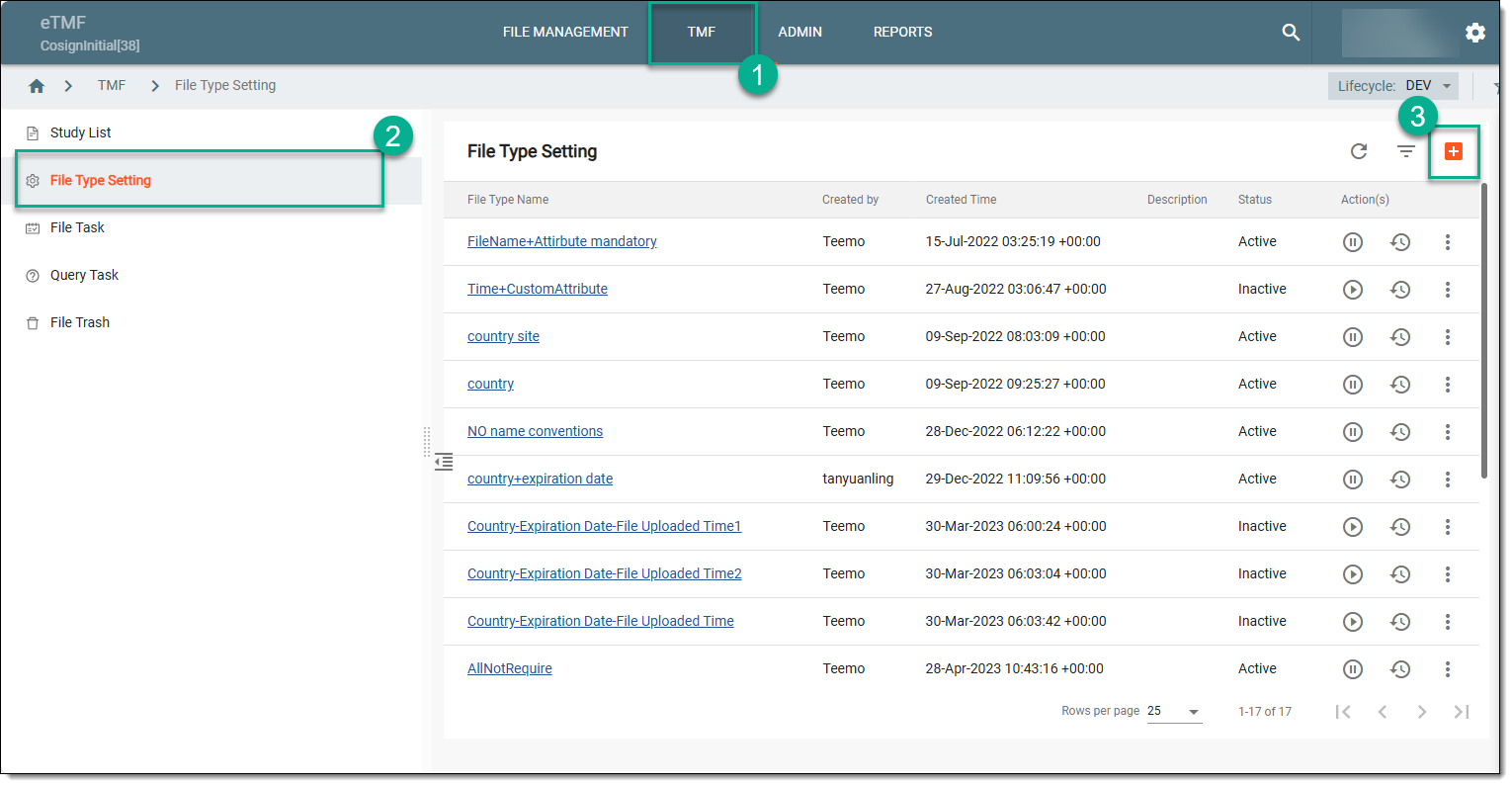Open the filter icon above table

(x=1406, y=151)
